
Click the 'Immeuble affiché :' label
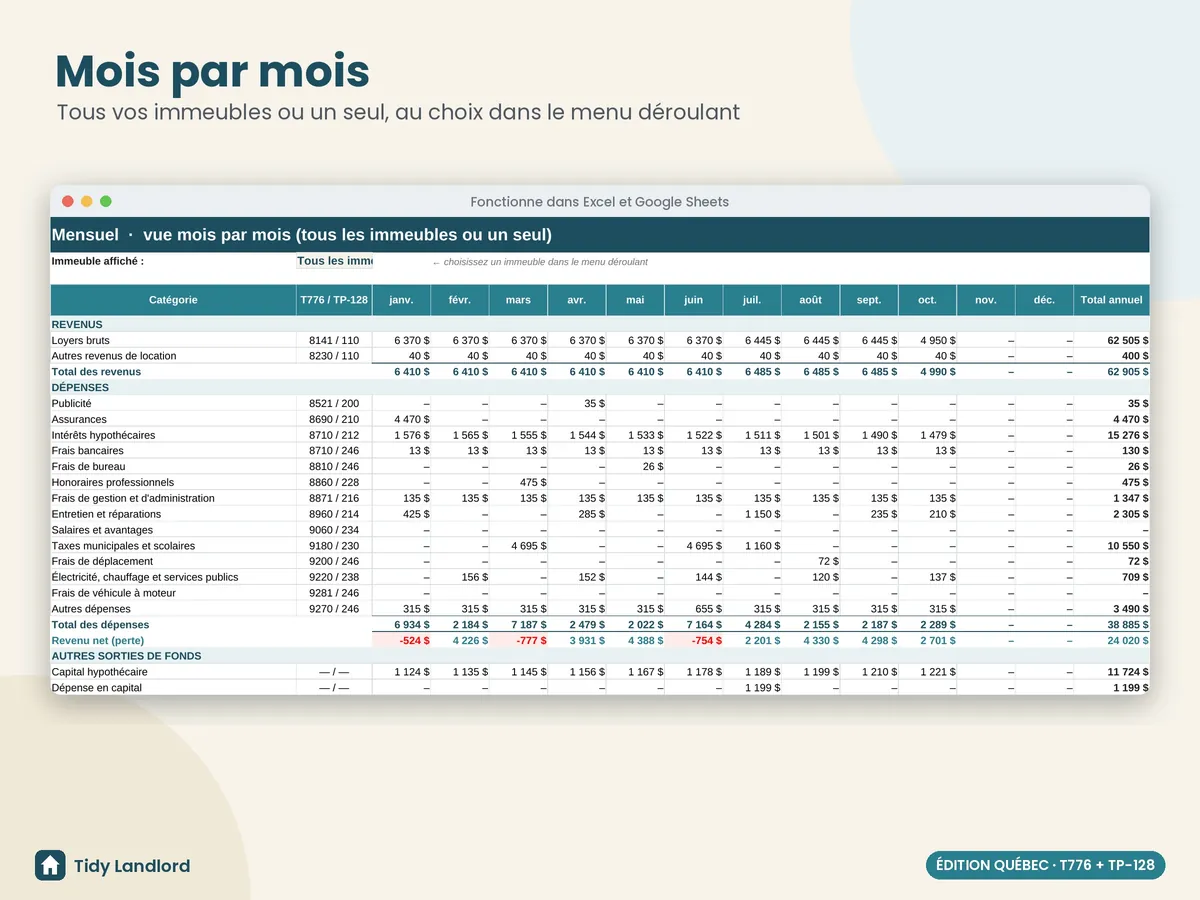coord(98,261)
